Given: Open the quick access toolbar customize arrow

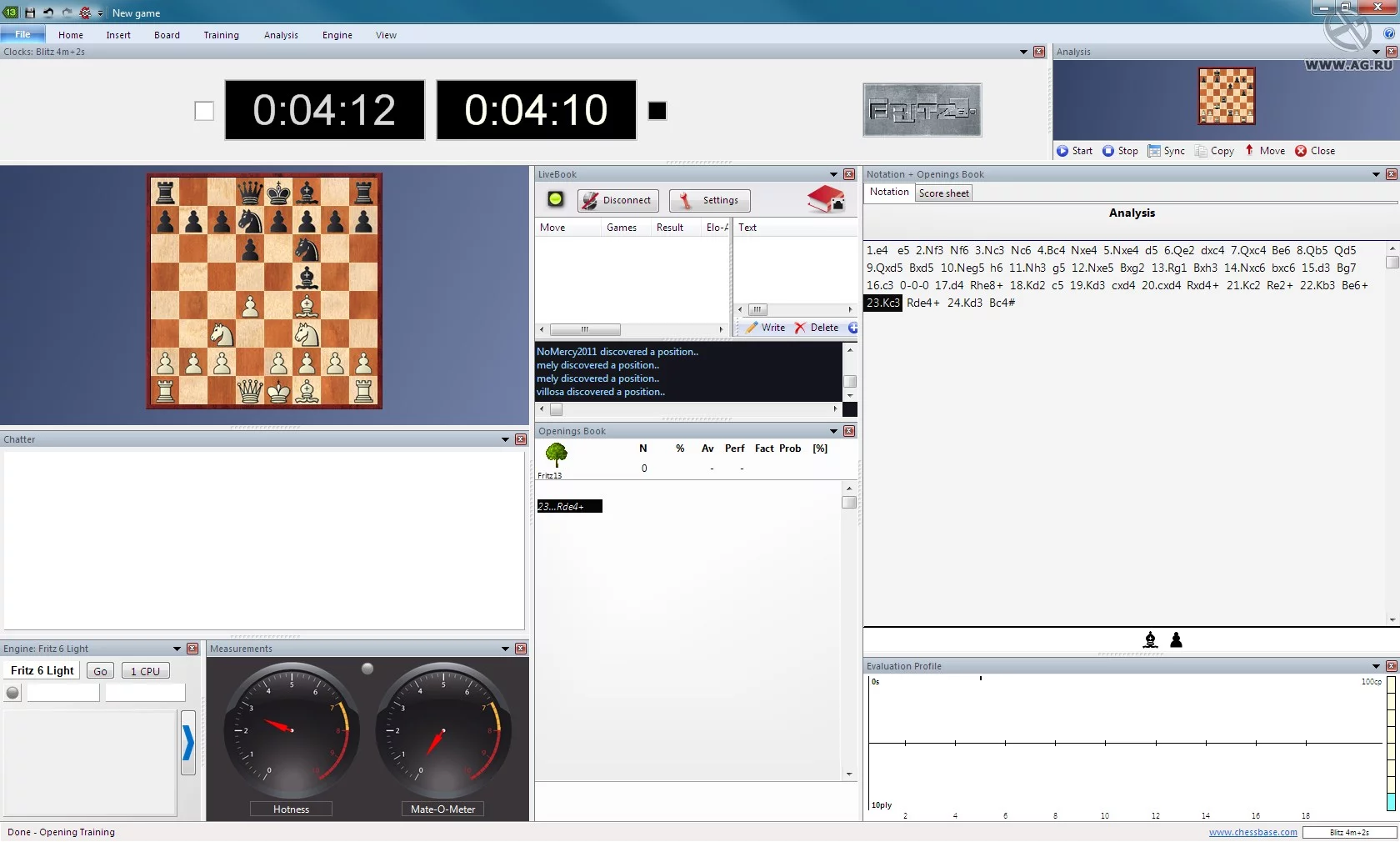Looking at the screenshot, I should [x=100, y=13].
